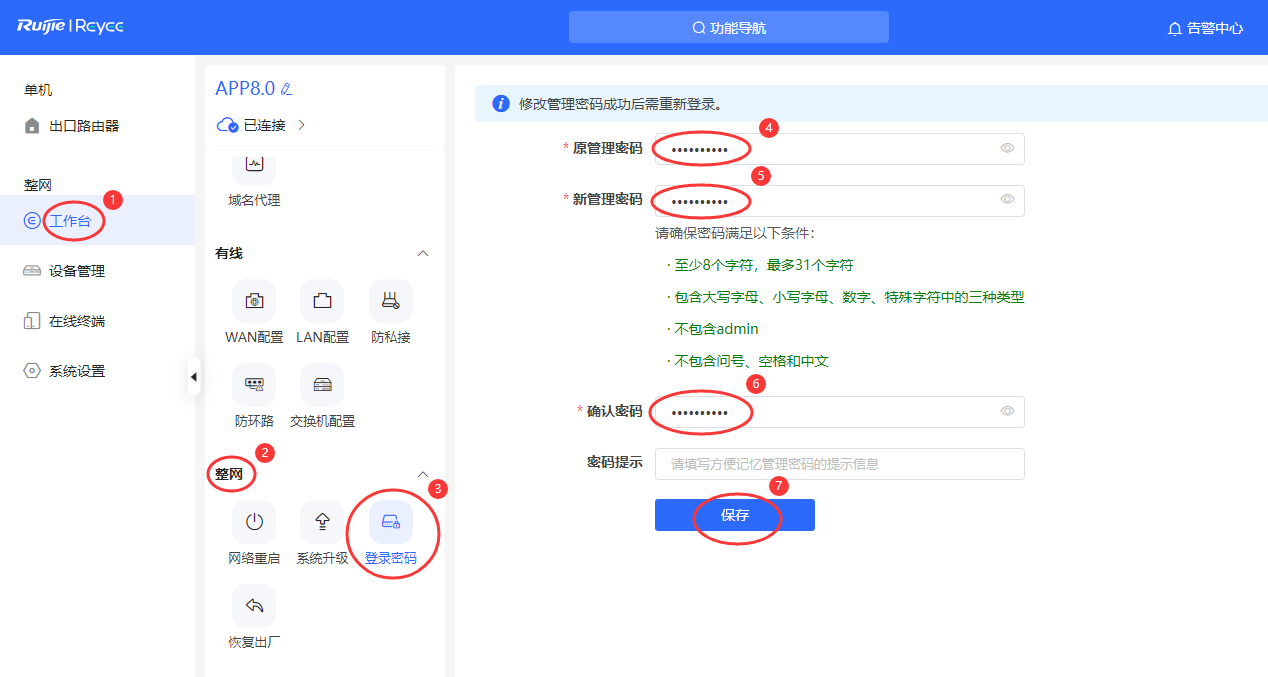Collapse the 整网 section chevron
Screen dimensions: 1268x677
pyautogui.click(x=423, y=474)
